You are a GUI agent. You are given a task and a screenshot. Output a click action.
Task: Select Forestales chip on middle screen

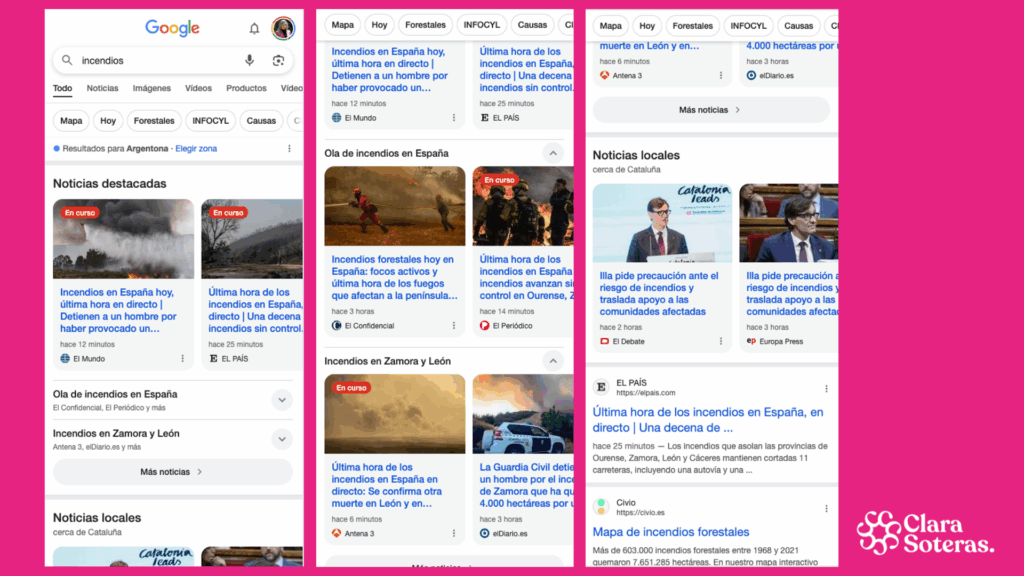point(425,25)
